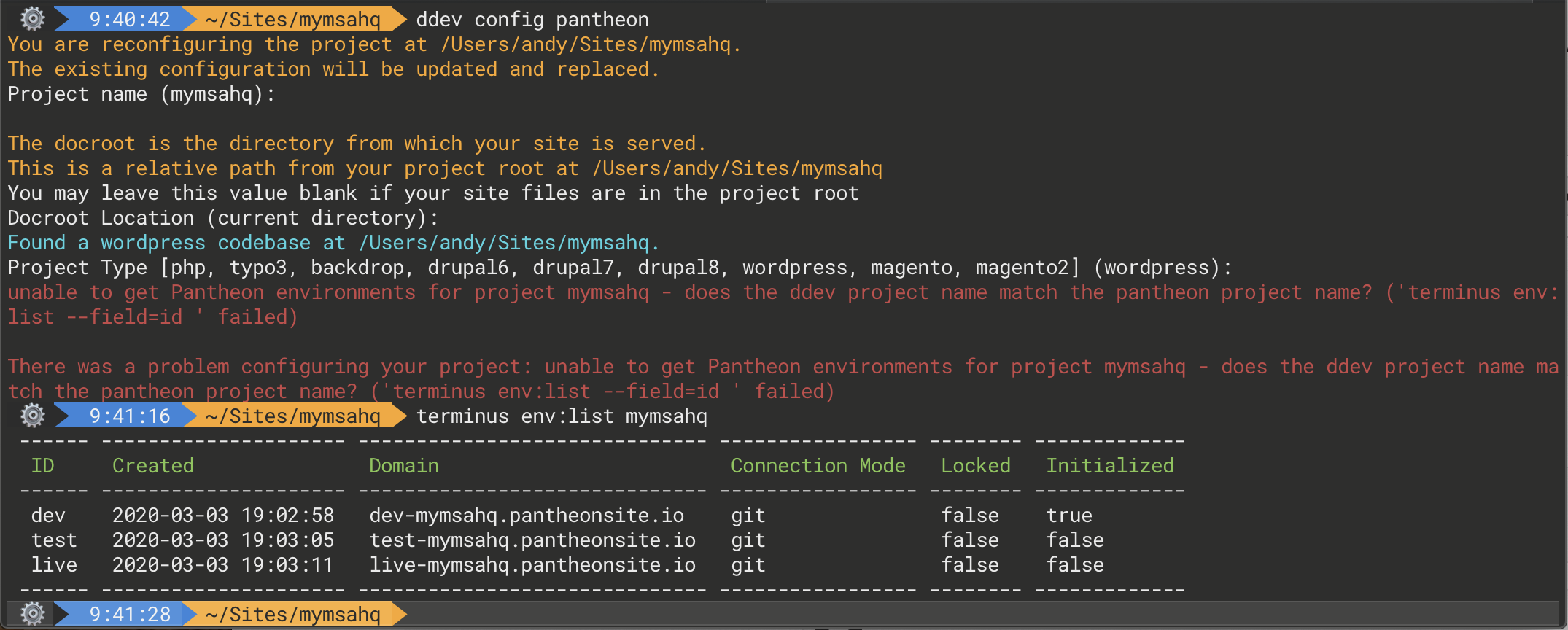Screen dimensions: 1568x630
Task: Click the 'live' environment ID cell
Action: (x=54, y=564)
